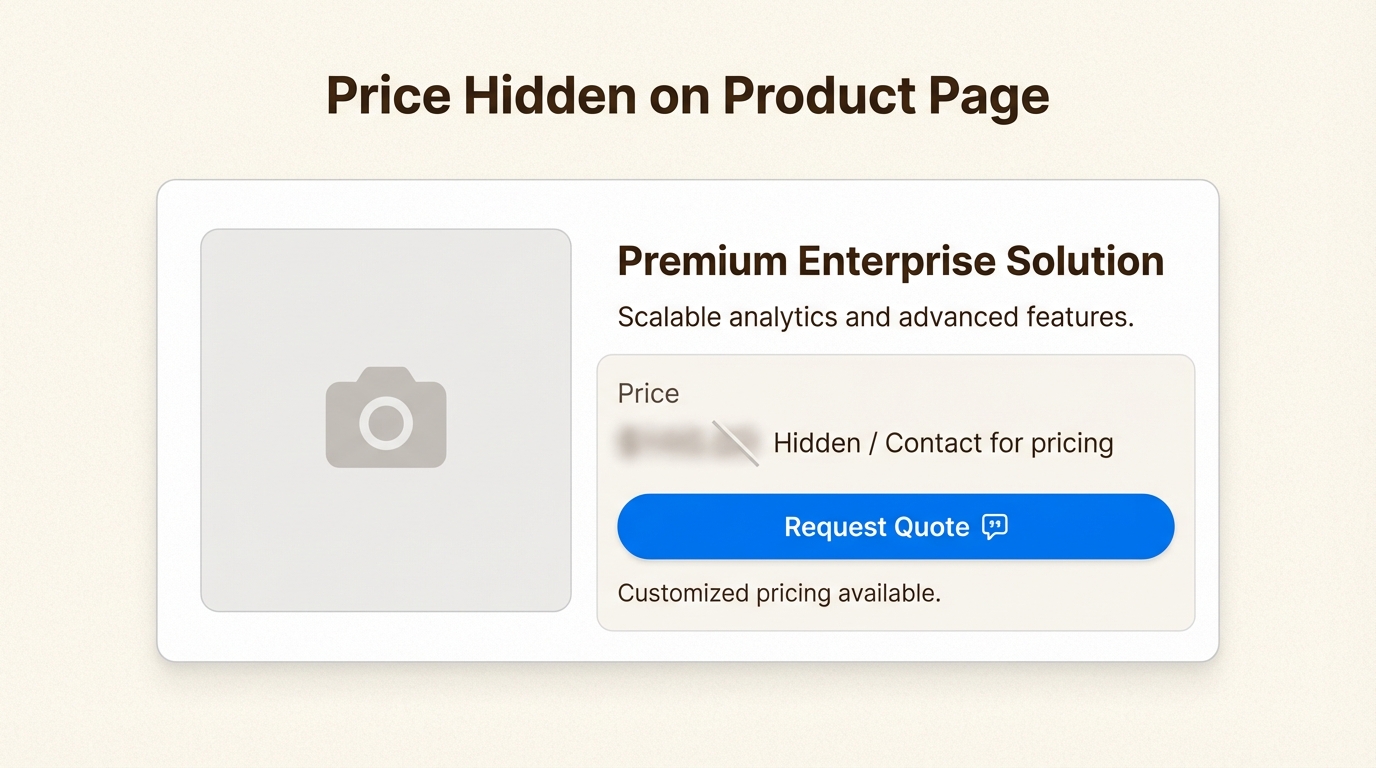Screen dimensions: 1376x768
Task: Click the speech-bubble icon beside Request Quote text
Action: [x=997, y=527]
